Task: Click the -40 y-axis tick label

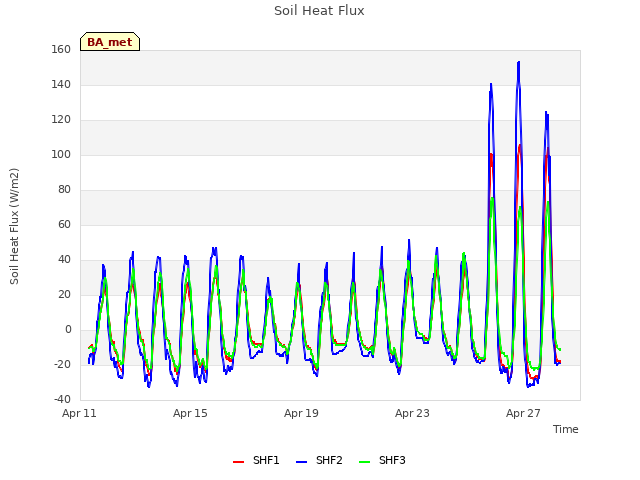Action: click(x=62, y=400)
